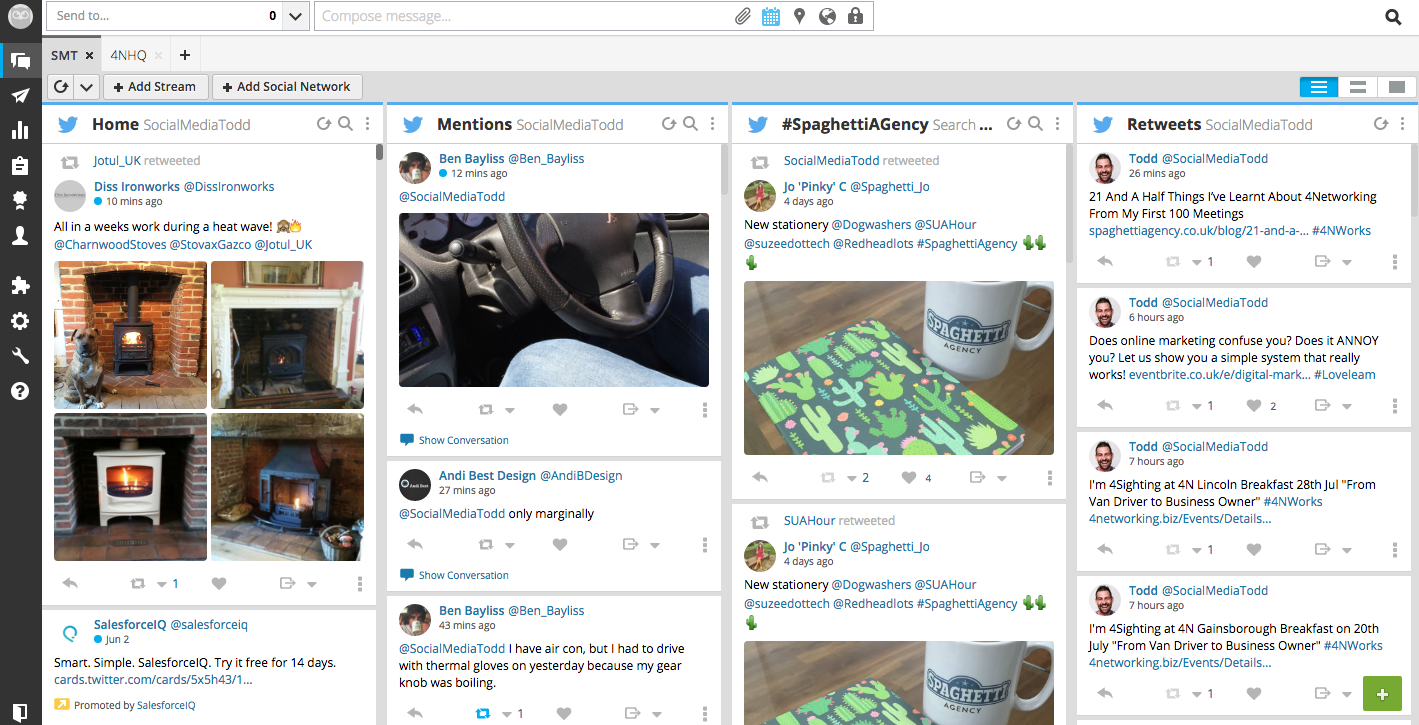Open the App Directory puzzle-piece icon
The height and width of the screenshot is (725, 1419).
(20, 286)
